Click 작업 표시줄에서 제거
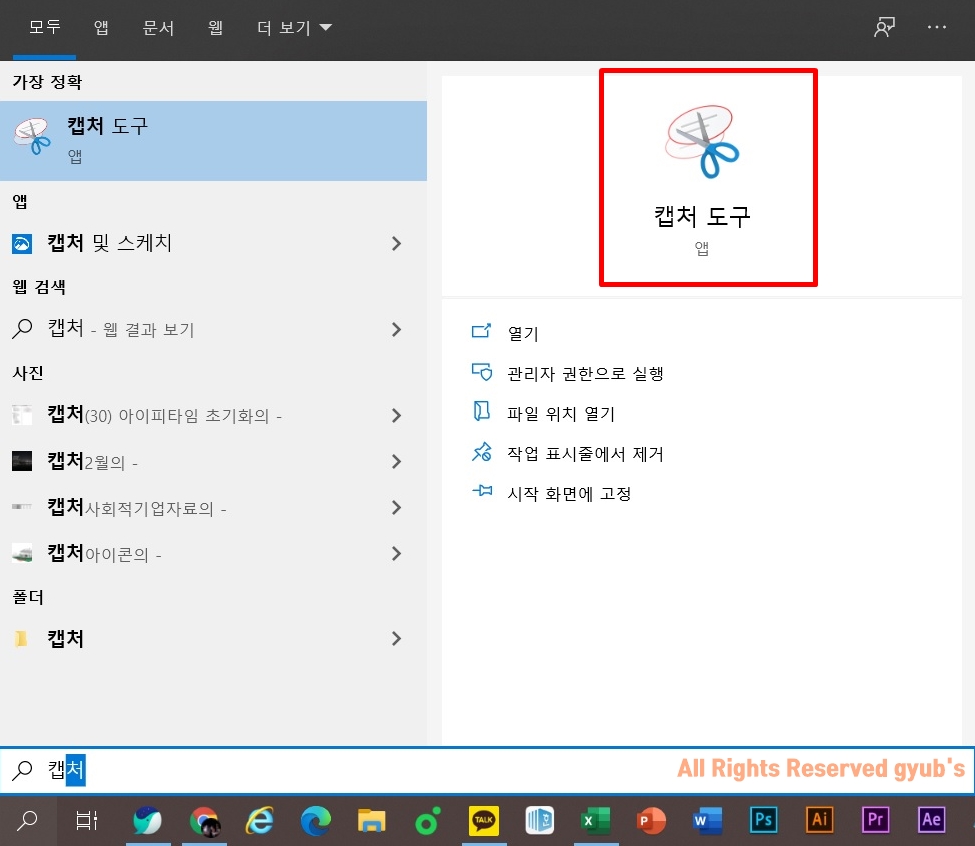 pos(586,454)
